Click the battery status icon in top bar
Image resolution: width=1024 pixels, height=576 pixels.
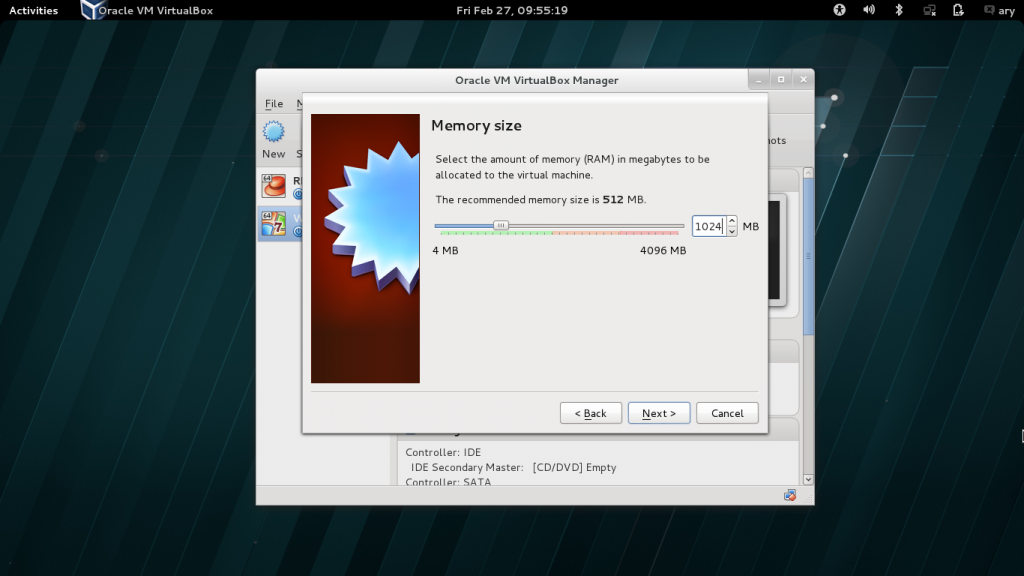[x=958, y=10]
